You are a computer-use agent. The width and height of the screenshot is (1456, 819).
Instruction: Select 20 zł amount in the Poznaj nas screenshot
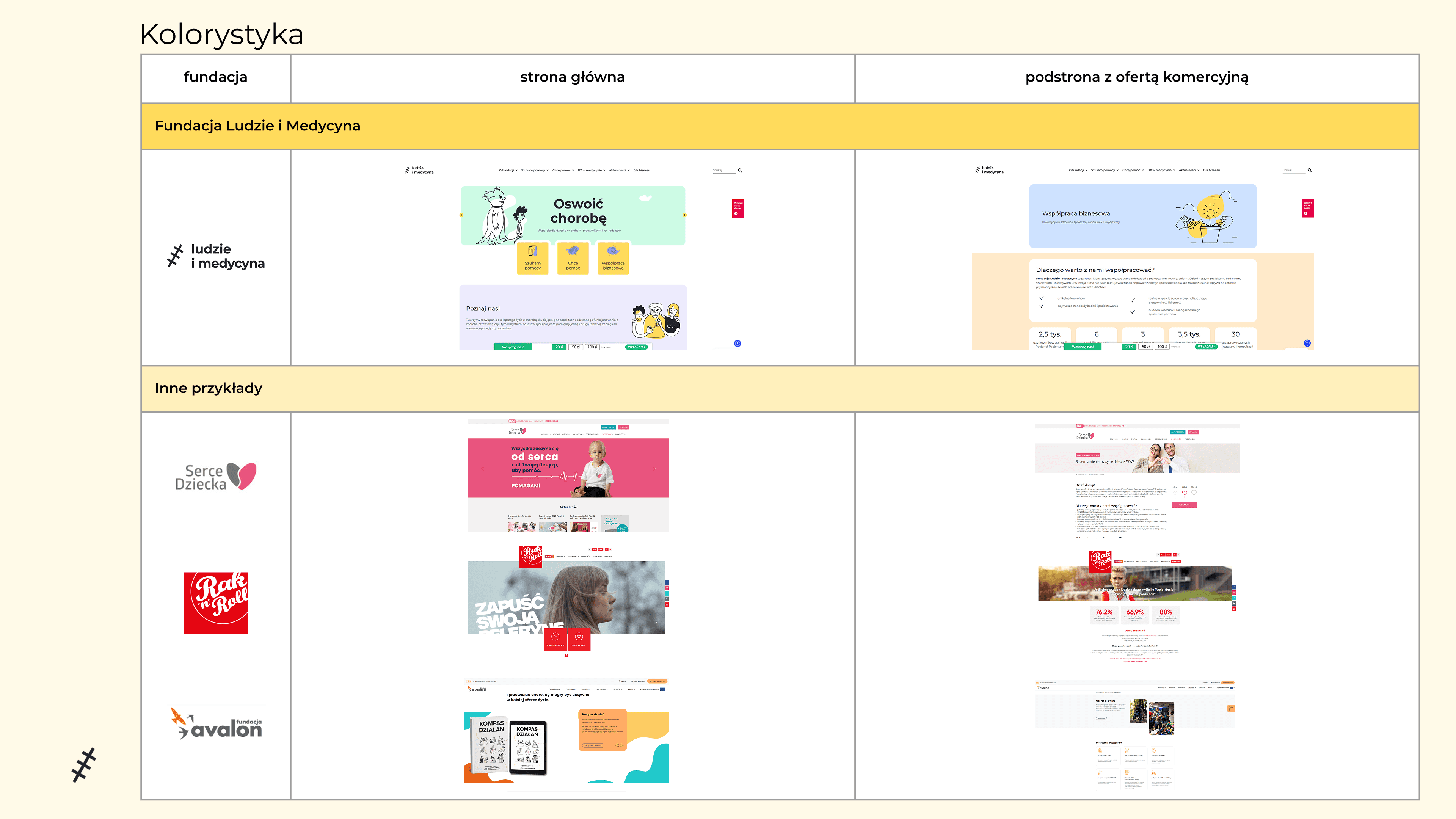point(559,347)
